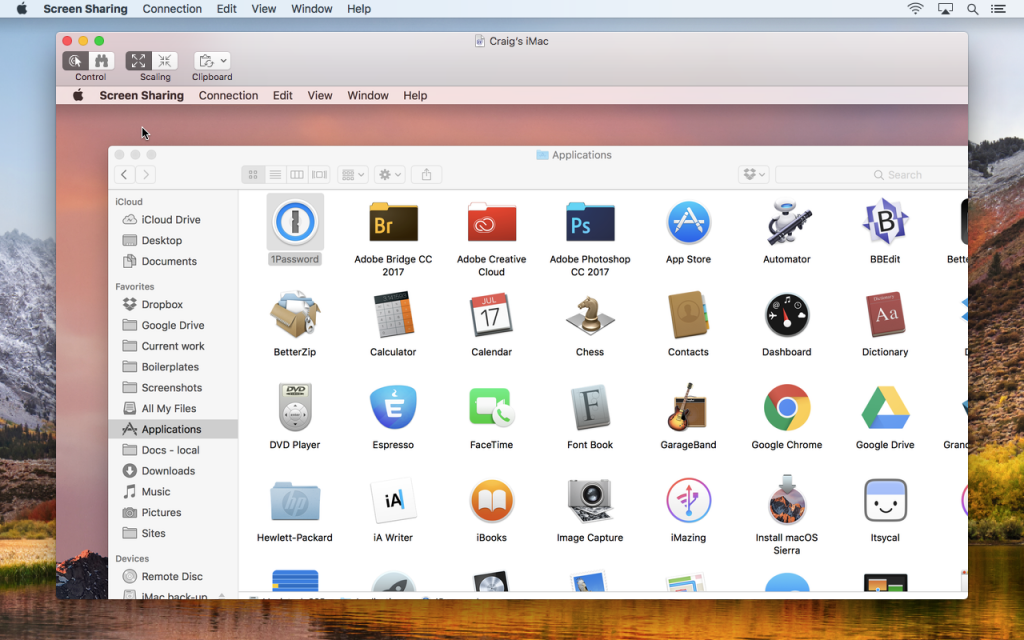Open the Connection menu in the top menu bar
This screenshot has height=640, width=1024.
(x=172, y=9)
